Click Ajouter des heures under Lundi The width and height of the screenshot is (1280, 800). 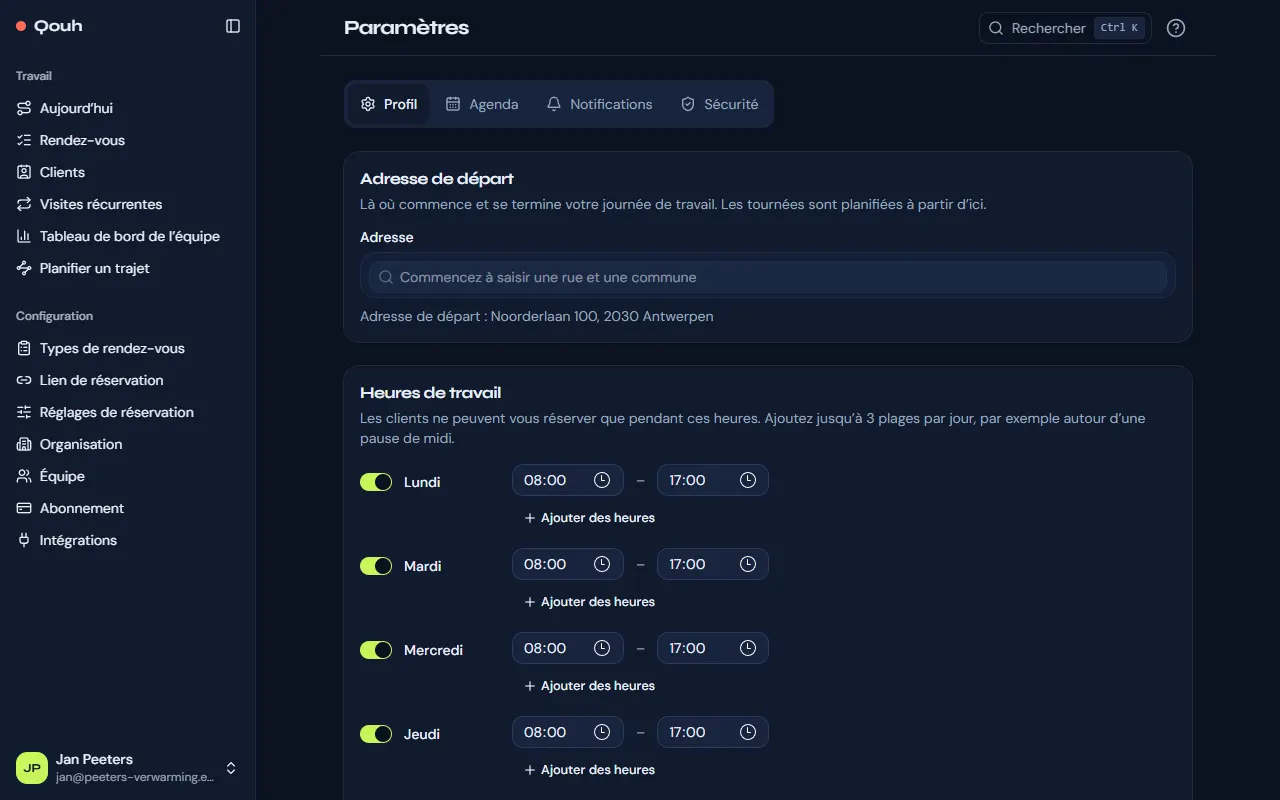tap(589, 518)
